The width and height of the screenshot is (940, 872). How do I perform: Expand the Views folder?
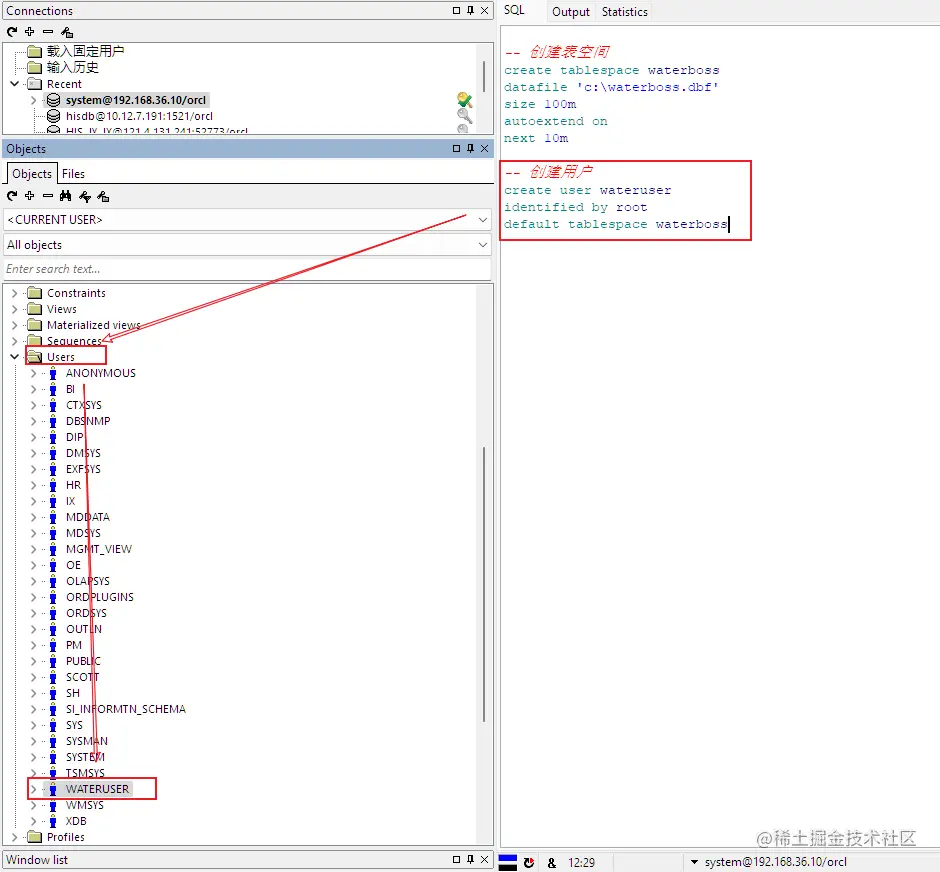(x=14, y=309)
